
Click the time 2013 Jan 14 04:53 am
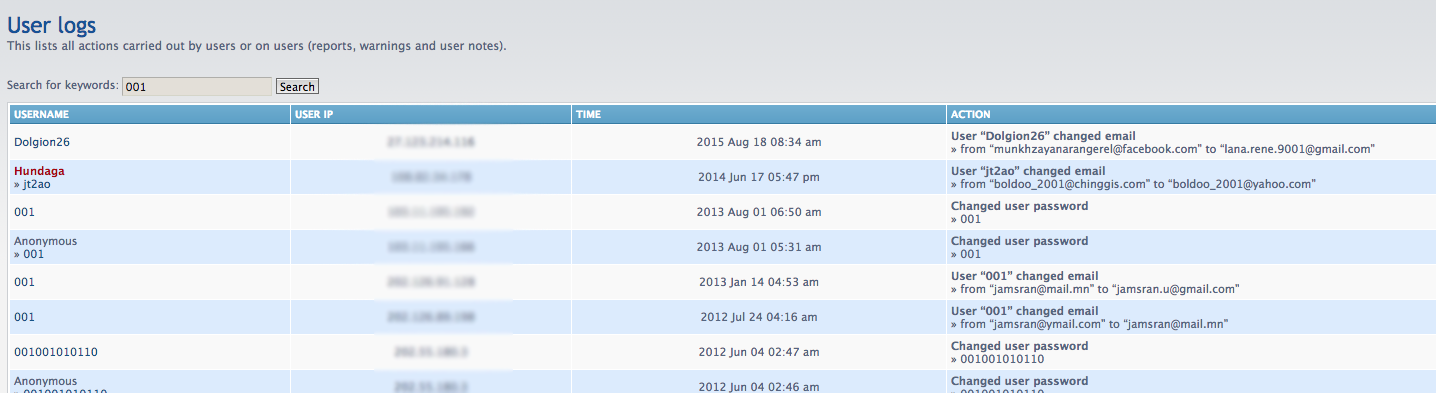[x=759, y=282]
